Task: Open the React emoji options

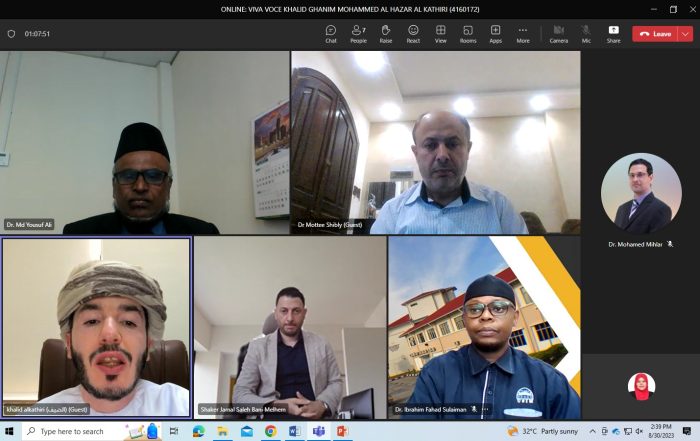Action: click(x=413, y=33)
